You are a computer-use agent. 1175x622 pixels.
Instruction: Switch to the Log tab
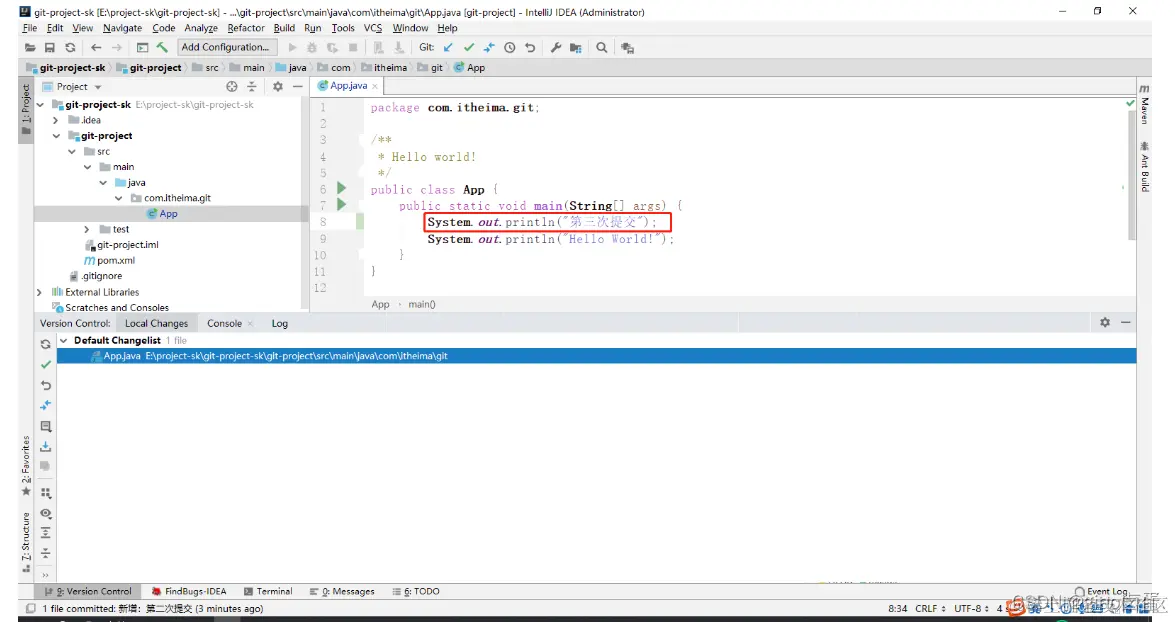[280, 323]
